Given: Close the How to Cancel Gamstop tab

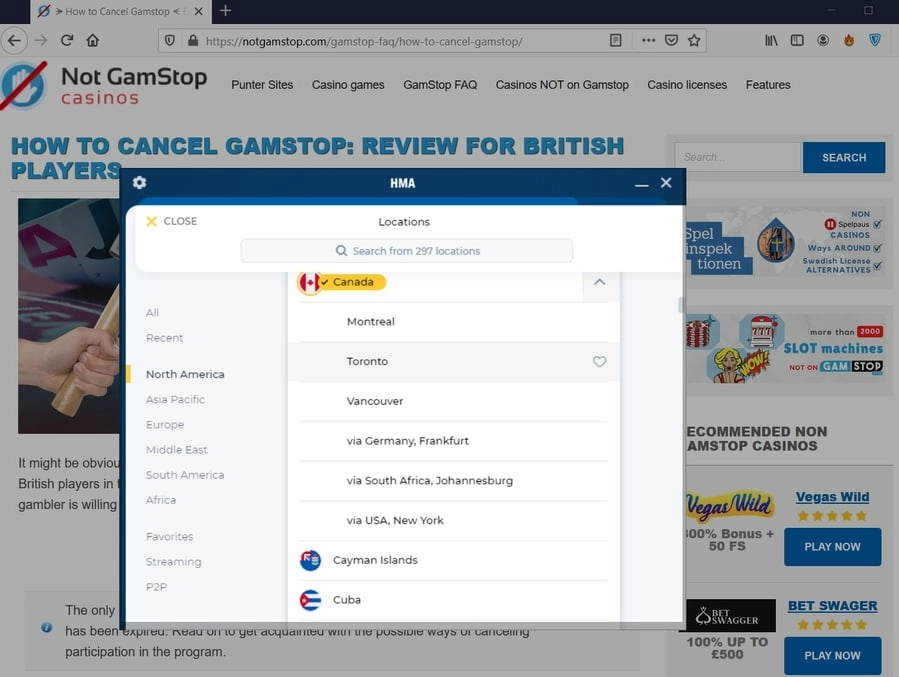Looking at the screenshot, I should [198, 11].
